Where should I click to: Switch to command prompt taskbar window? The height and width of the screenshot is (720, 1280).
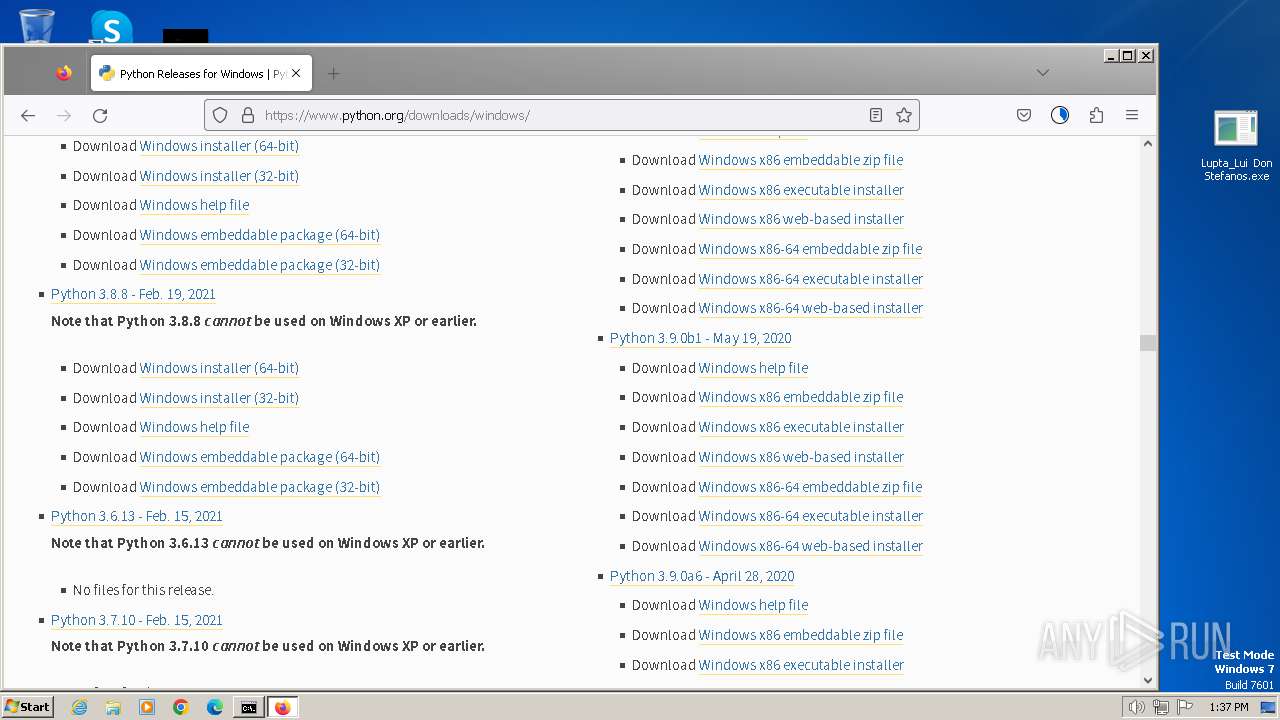[248, 707]
